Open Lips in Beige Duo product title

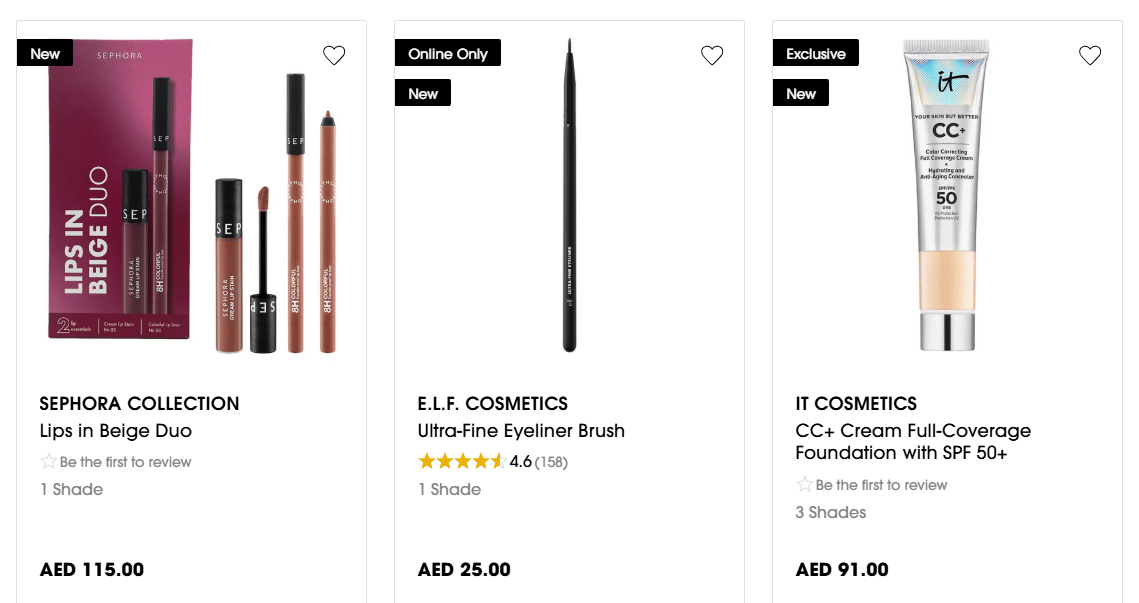(x=116, y=431)
